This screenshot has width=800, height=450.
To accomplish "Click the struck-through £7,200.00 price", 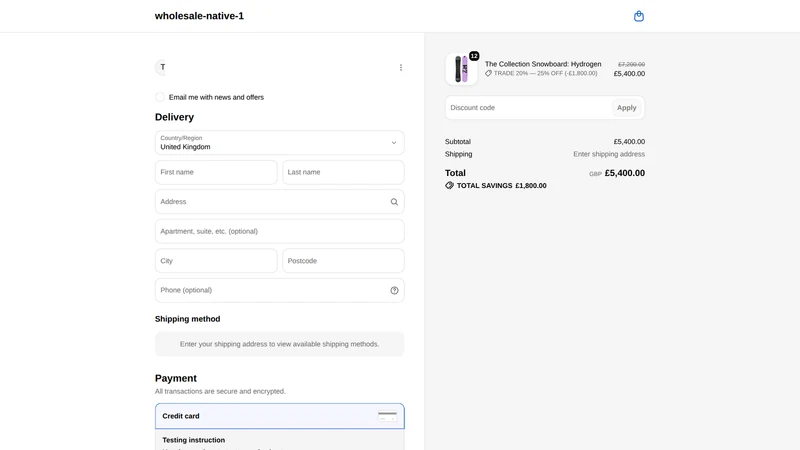I will tap(631, 64).
